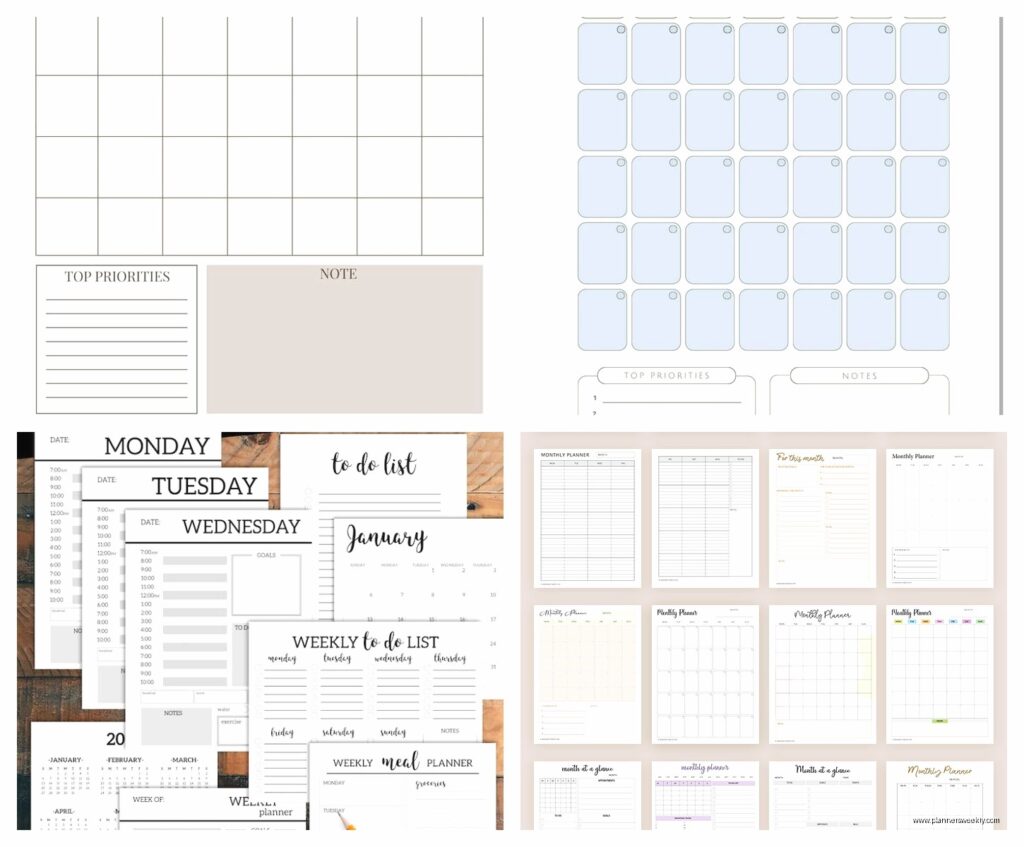Click the pencil icon on meal planner

click(348, 820)
